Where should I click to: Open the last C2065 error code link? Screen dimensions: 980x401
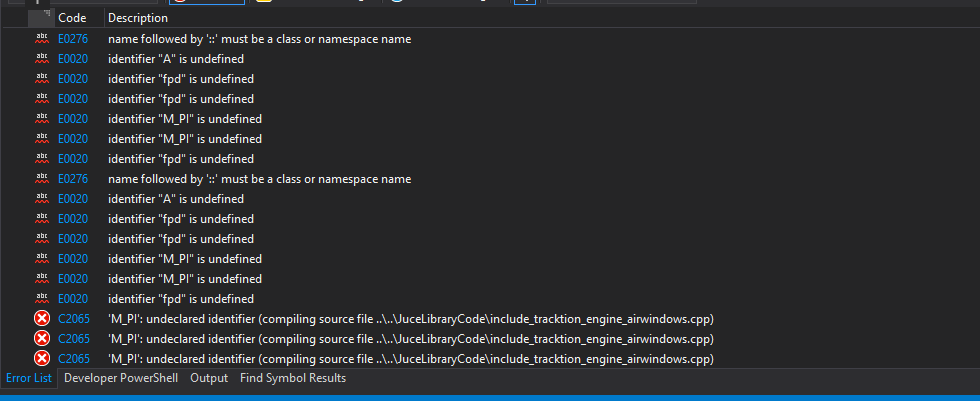(73, 359)
